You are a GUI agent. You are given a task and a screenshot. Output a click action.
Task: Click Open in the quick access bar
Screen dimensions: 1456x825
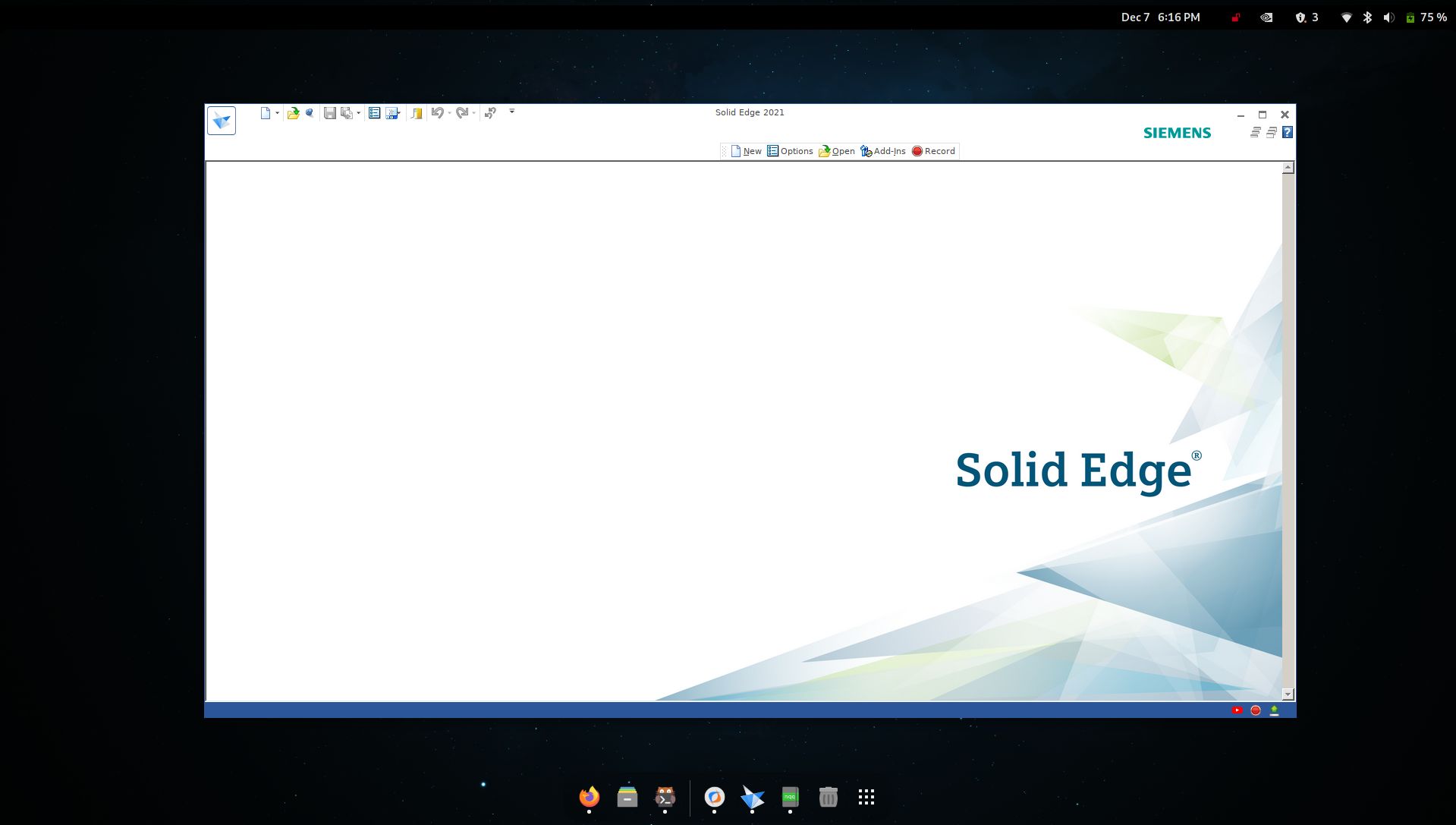point(837,151)
